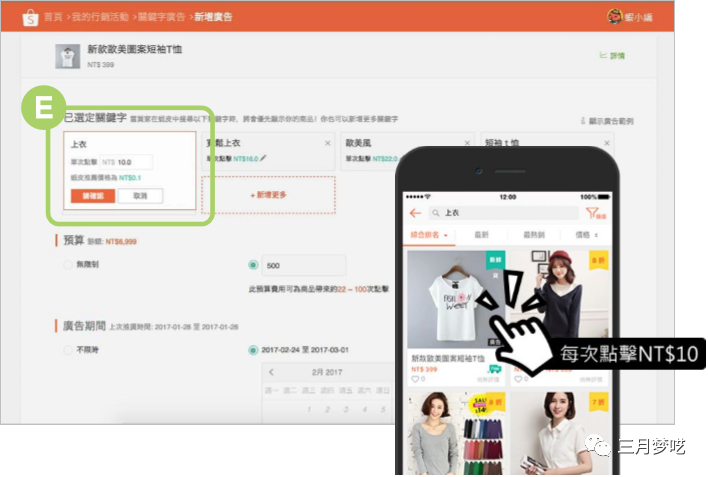Click the back arrow in phone app
The height and width of the screenshot is (477, 708).
pos(415,213)
